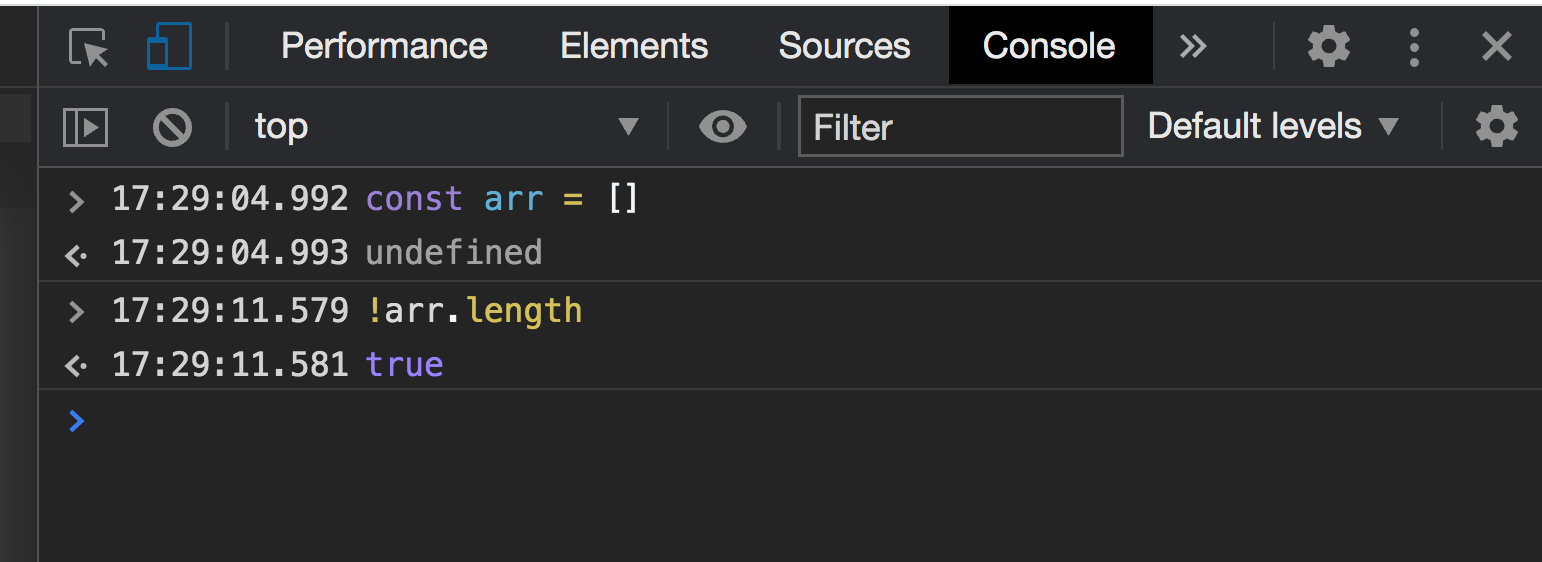Activate the inspect element picker icon
This screenshot has width=1542, height=562.
coord(88,47)
